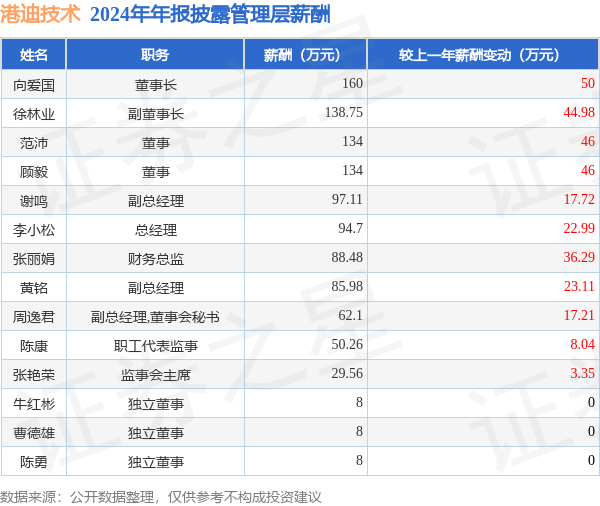Viewport: 600px width, 506px height.
Task: Click salary value 160
Action: [352, 83]
